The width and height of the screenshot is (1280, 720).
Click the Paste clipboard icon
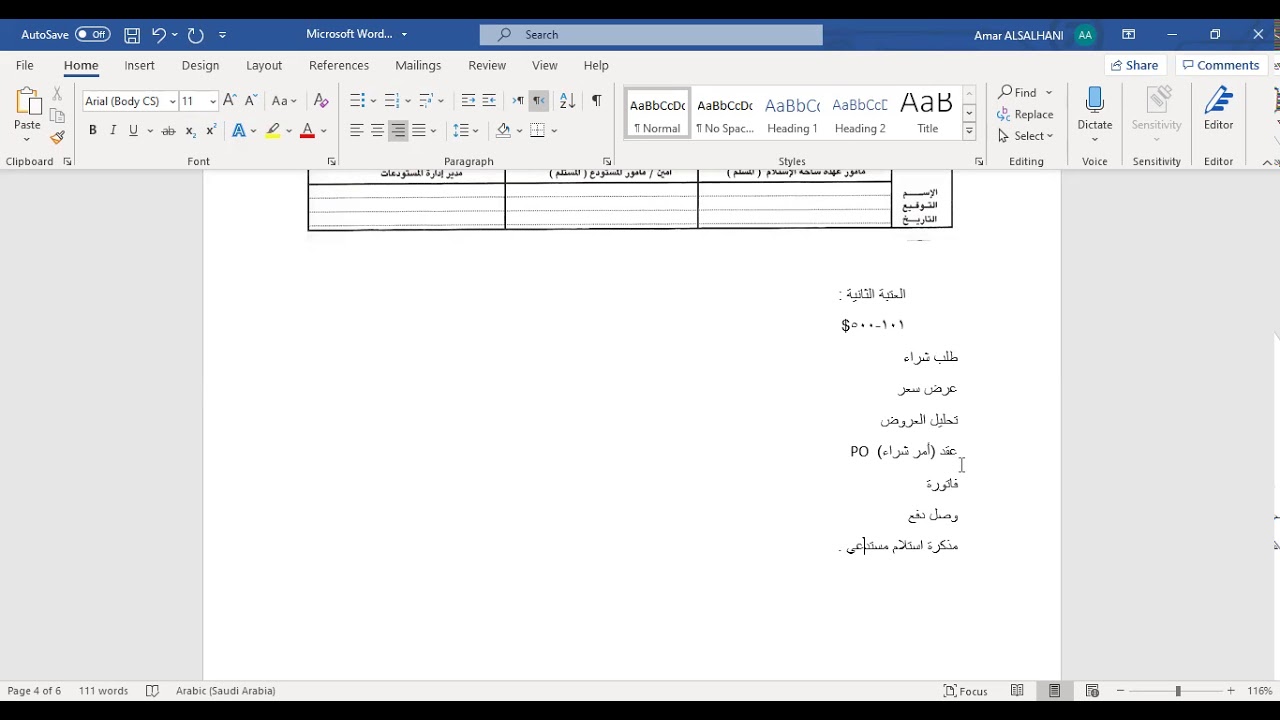tap(27, 101)
